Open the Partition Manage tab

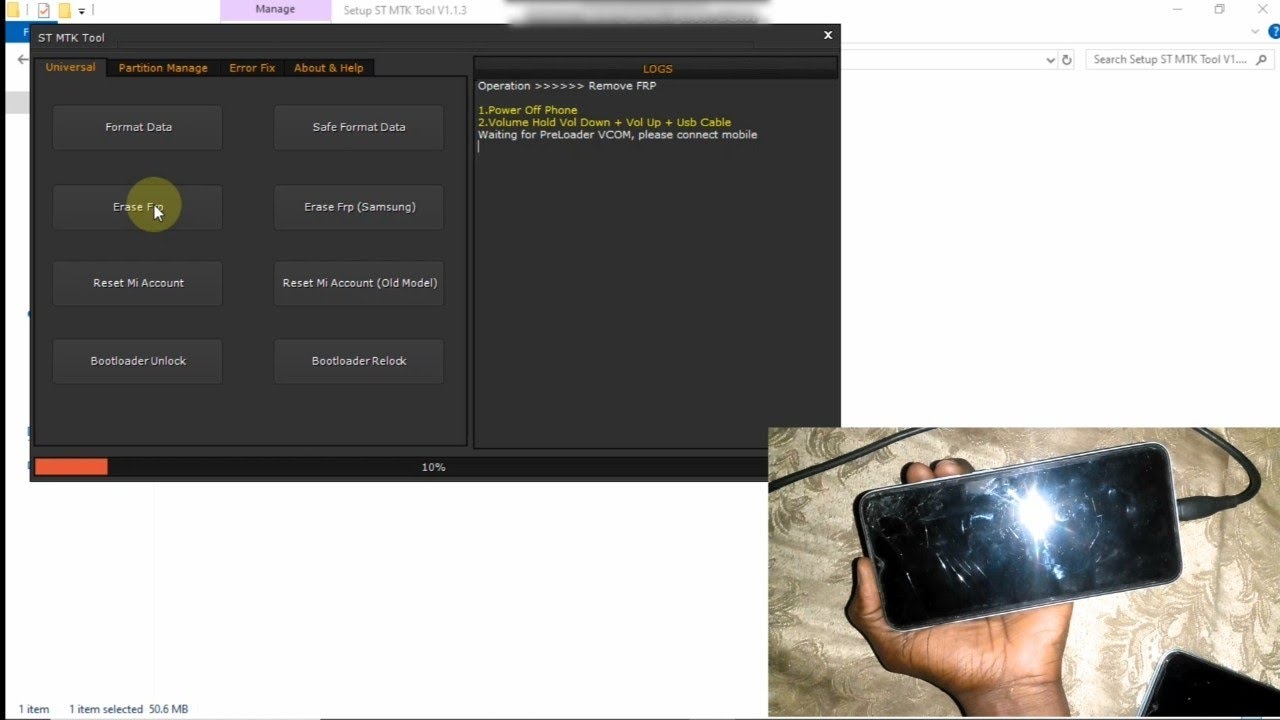click(x=163, y=68)
